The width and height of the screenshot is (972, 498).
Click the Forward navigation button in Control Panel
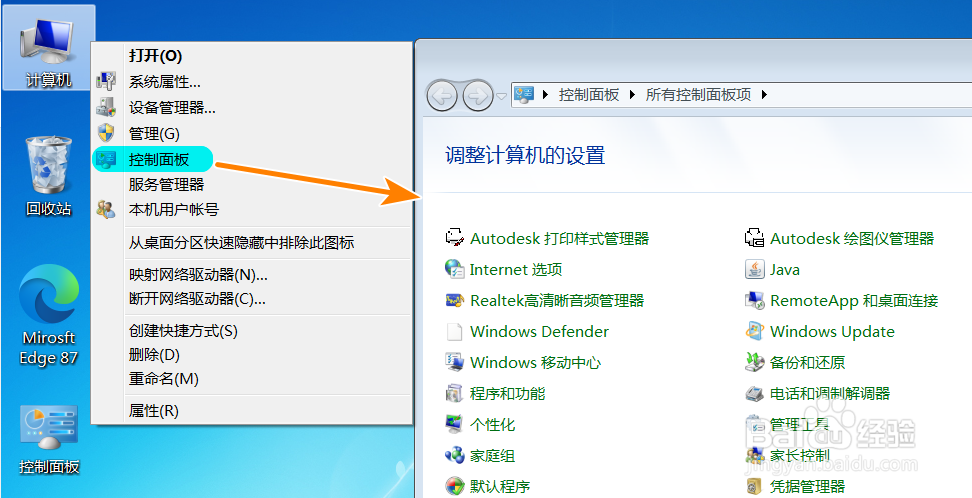point(478,96)
